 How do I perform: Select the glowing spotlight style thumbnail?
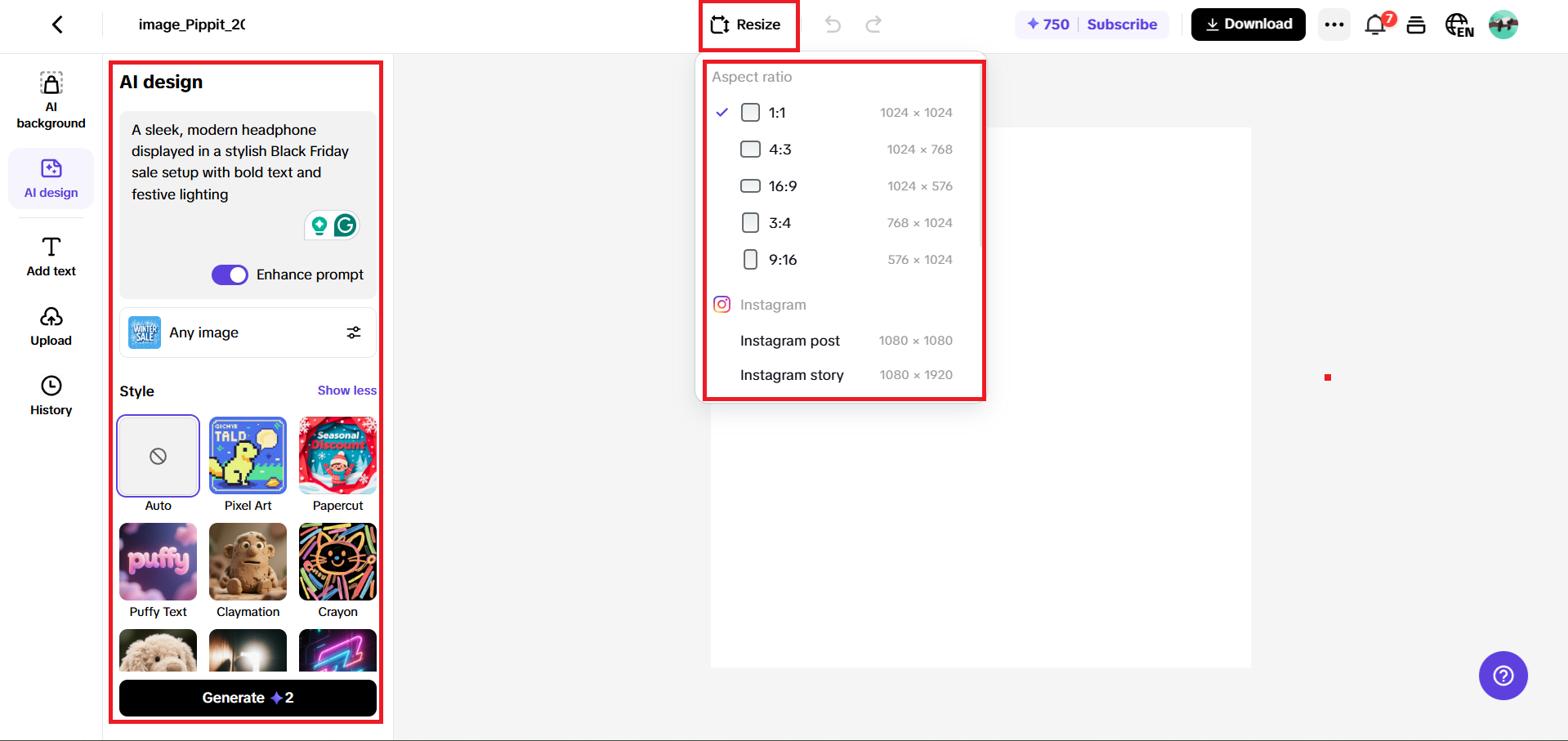point(248,650)
